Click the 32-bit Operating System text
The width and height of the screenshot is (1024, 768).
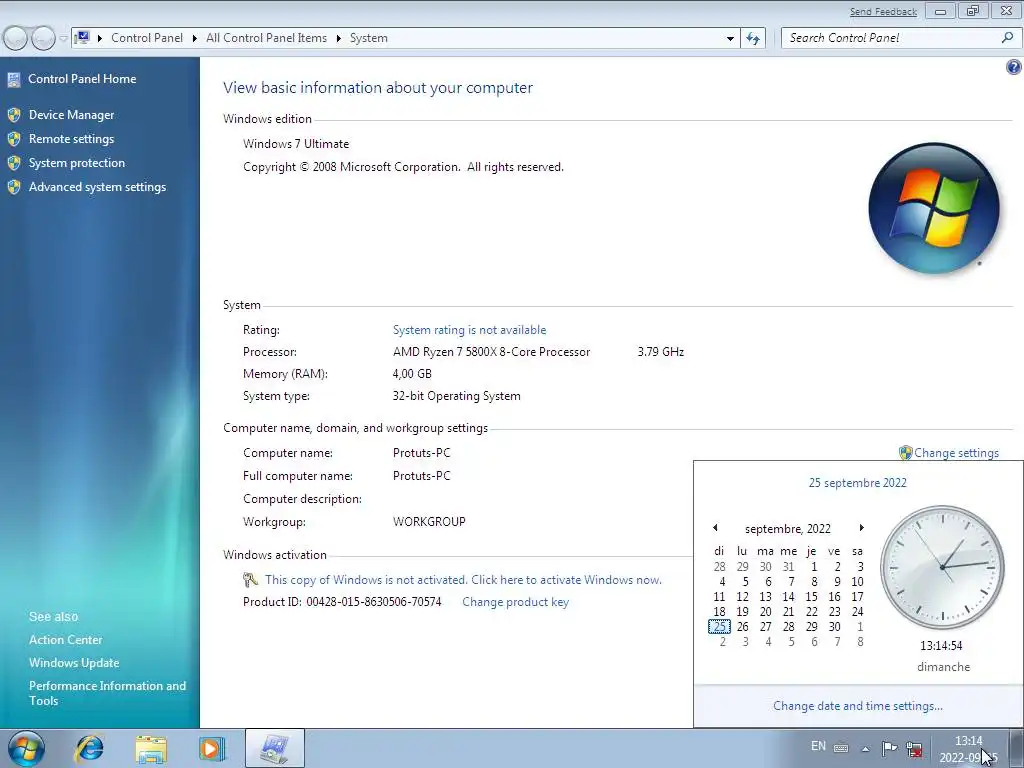point(456,396)
